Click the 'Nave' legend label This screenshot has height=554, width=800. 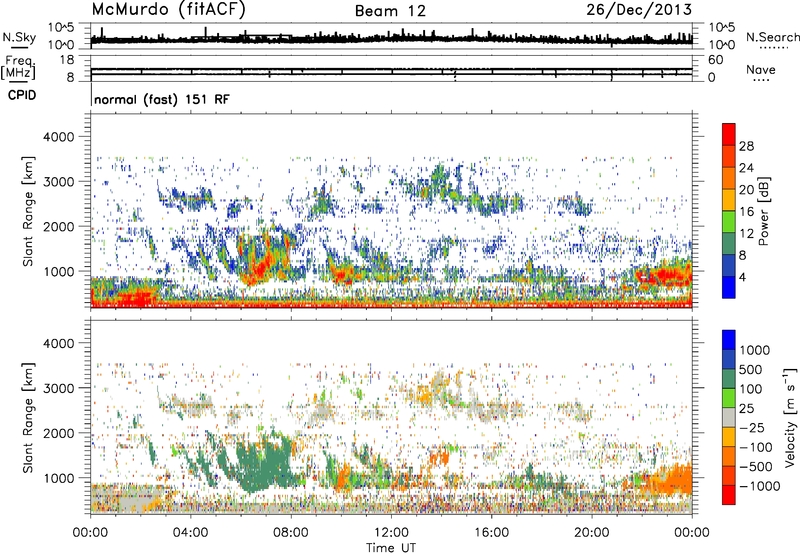(761, 69)
